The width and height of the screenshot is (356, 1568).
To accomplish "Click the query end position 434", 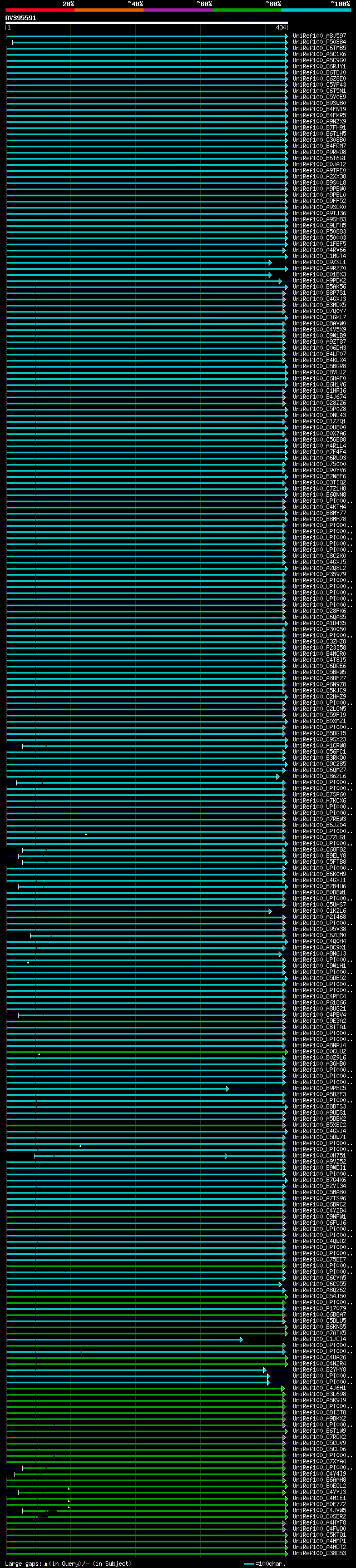I will point(280,27).
